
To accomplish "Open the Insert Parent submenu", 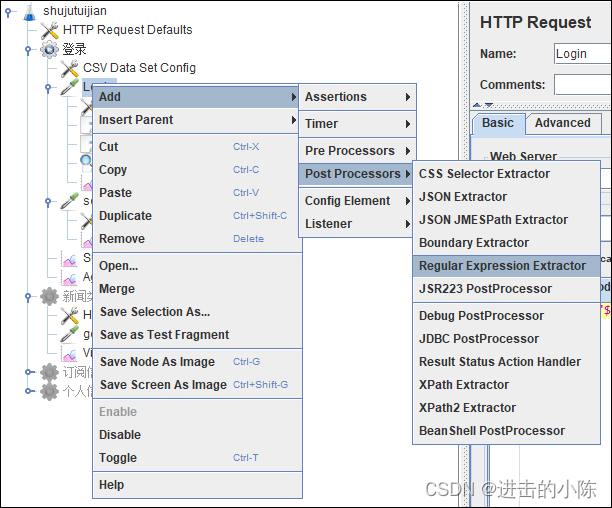I will [196, 120].
